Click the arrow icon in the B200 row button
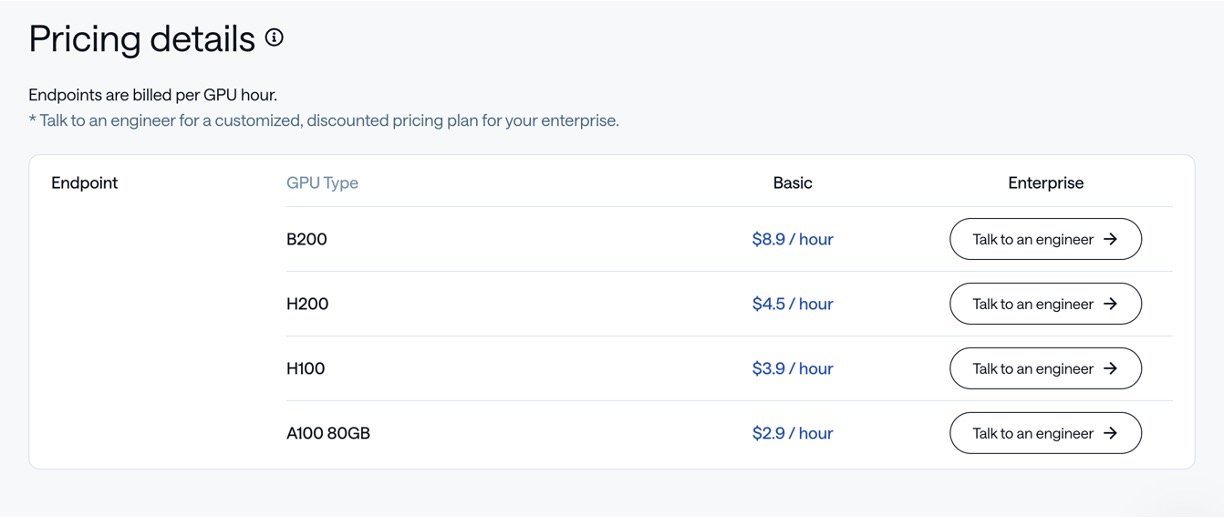 [x=1110, y=240]
